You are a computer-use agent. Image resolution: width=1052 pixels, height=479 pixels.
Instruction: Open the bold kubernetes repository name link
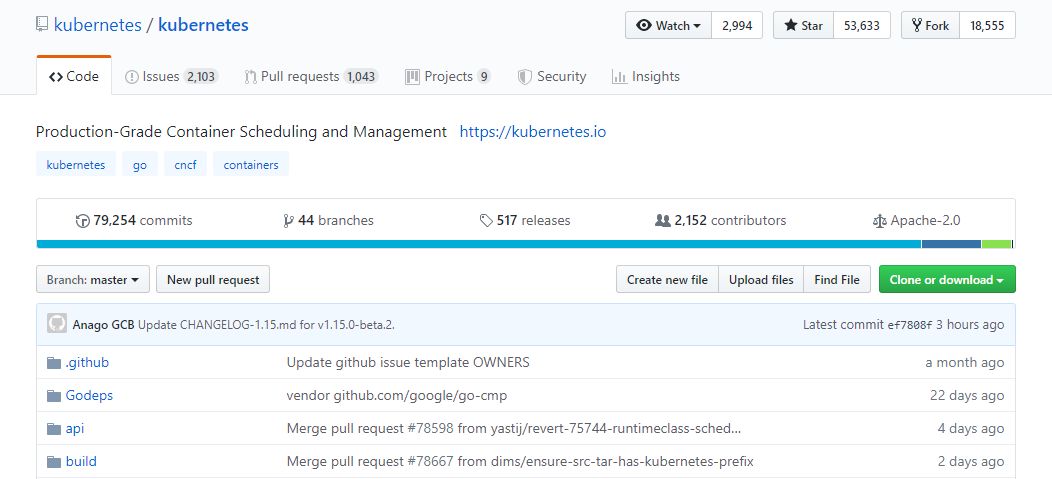[x=203, y=25]
